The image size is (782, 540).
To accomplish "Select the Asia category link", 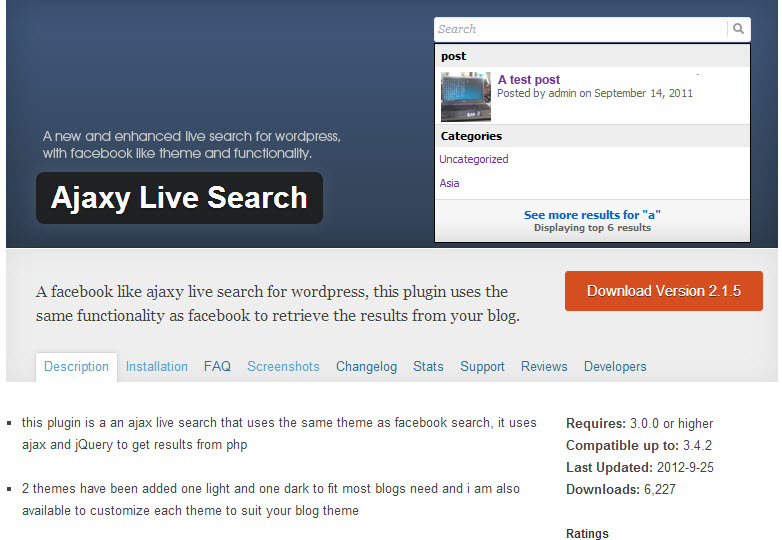I will (449, 183).
